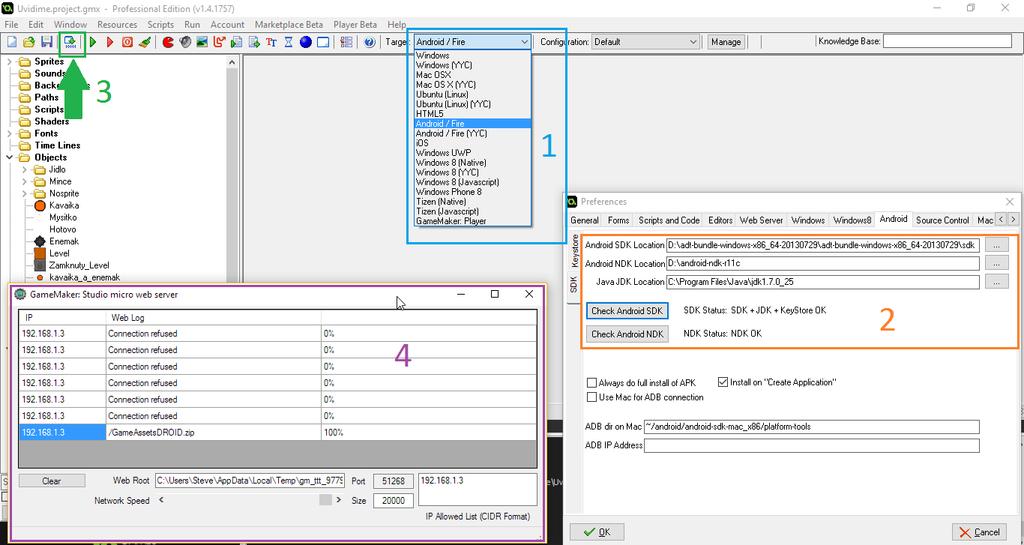
Task: Click the Clean build broom icon
Action: click(x=145, y=42)
